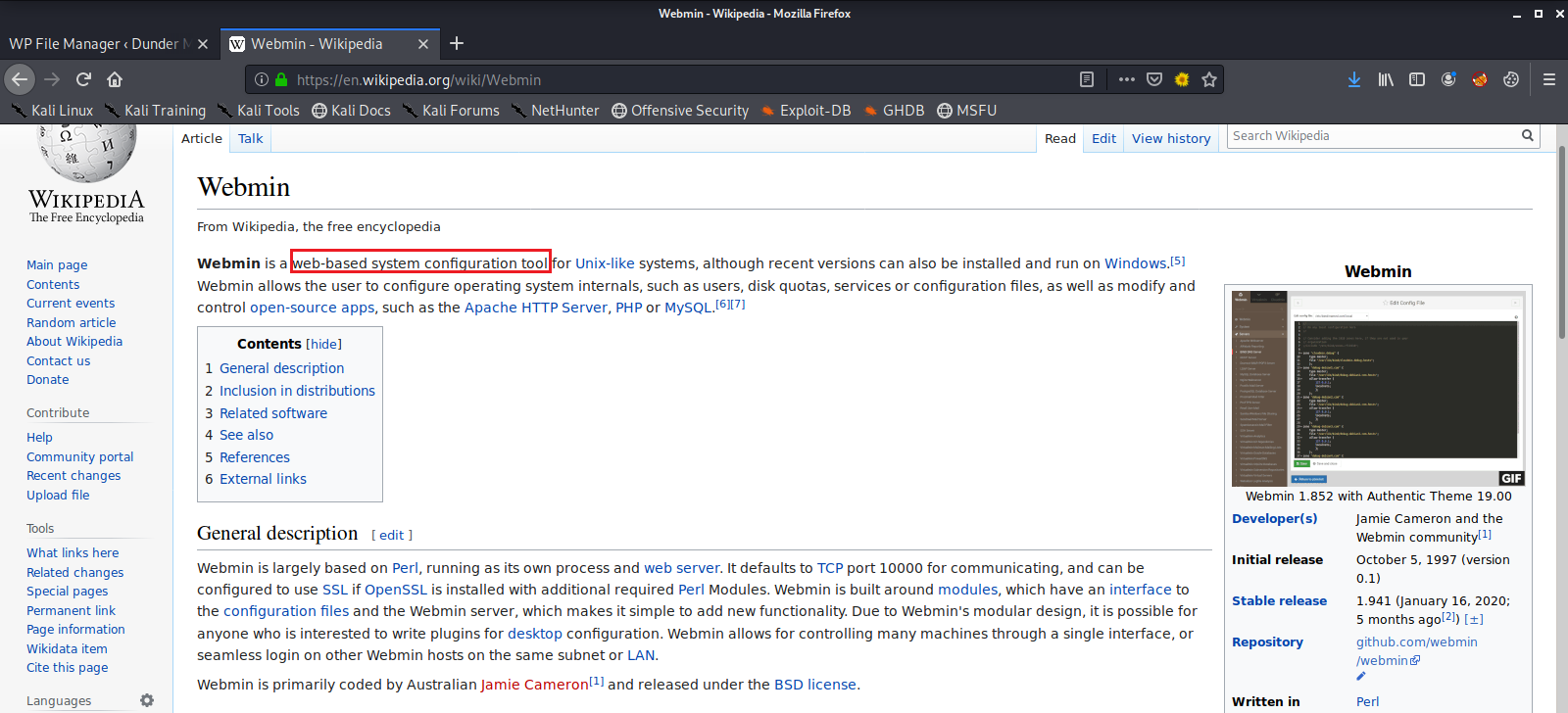Open the Exploit-DB bookmark

pyautogui.click(x=806, y=111)
